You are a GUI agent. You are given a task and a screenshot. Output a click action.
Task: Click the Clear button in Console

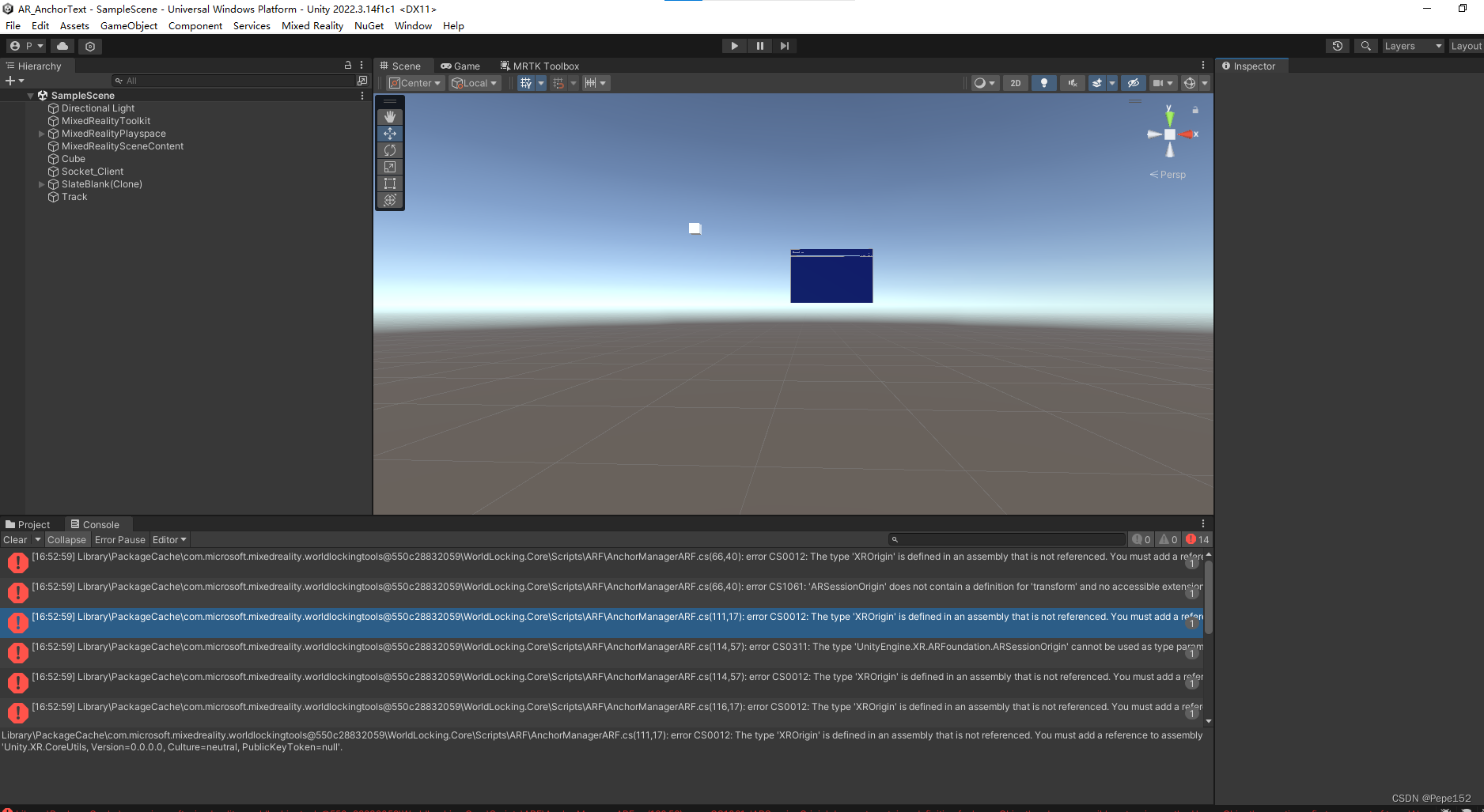point(14,539)
